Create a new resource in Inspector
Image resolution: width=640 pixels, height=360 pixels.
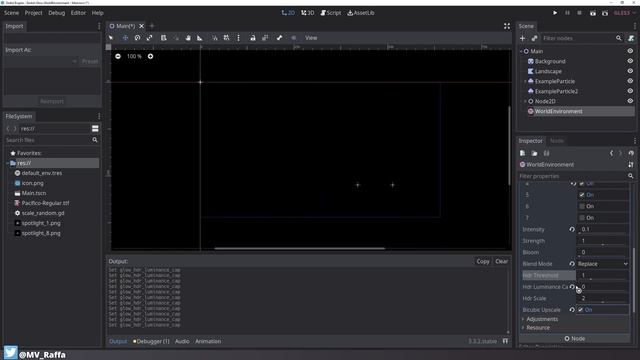(x=522, y=153)
